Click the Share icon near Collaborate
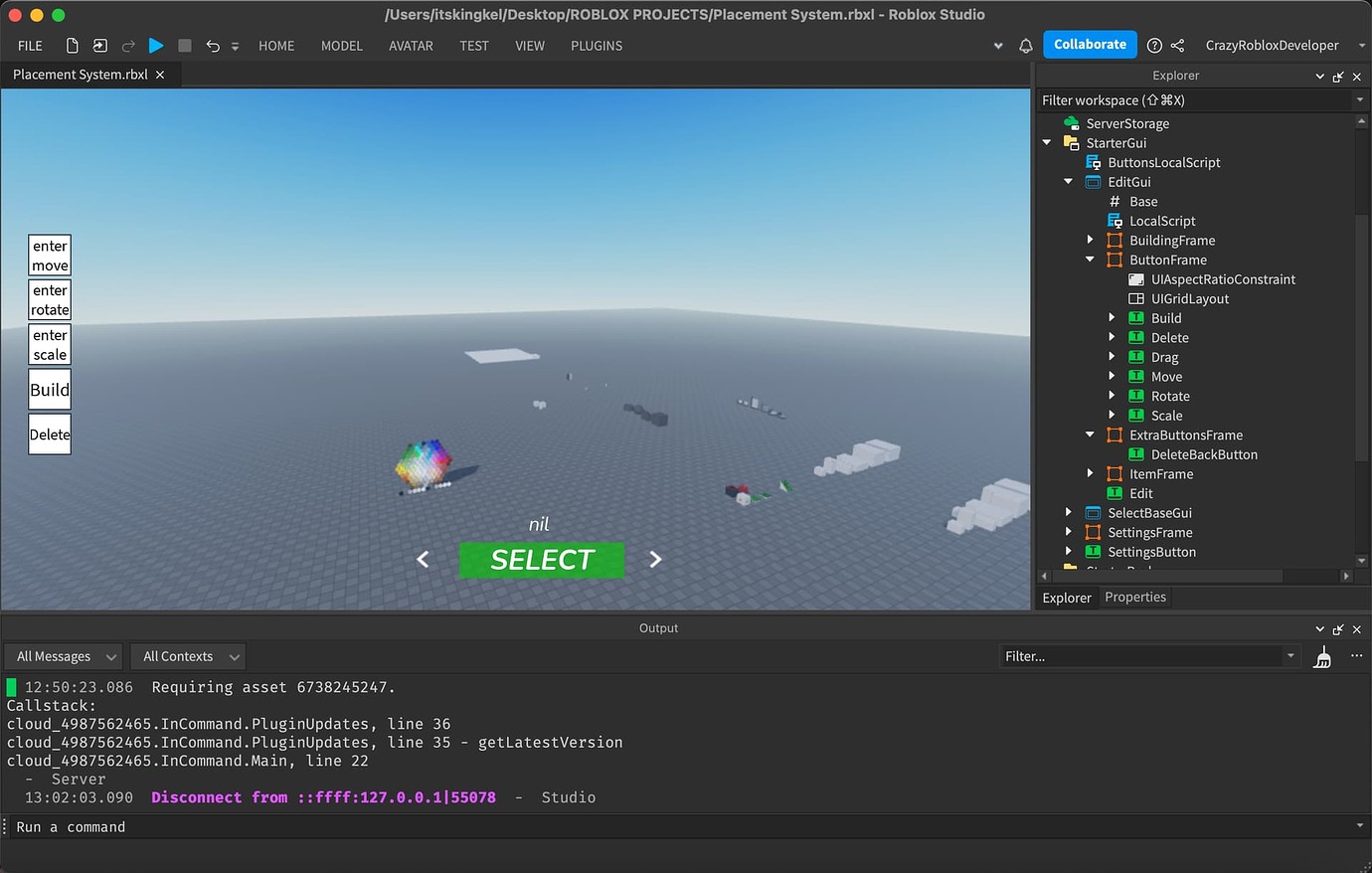 pos(1177,45)
